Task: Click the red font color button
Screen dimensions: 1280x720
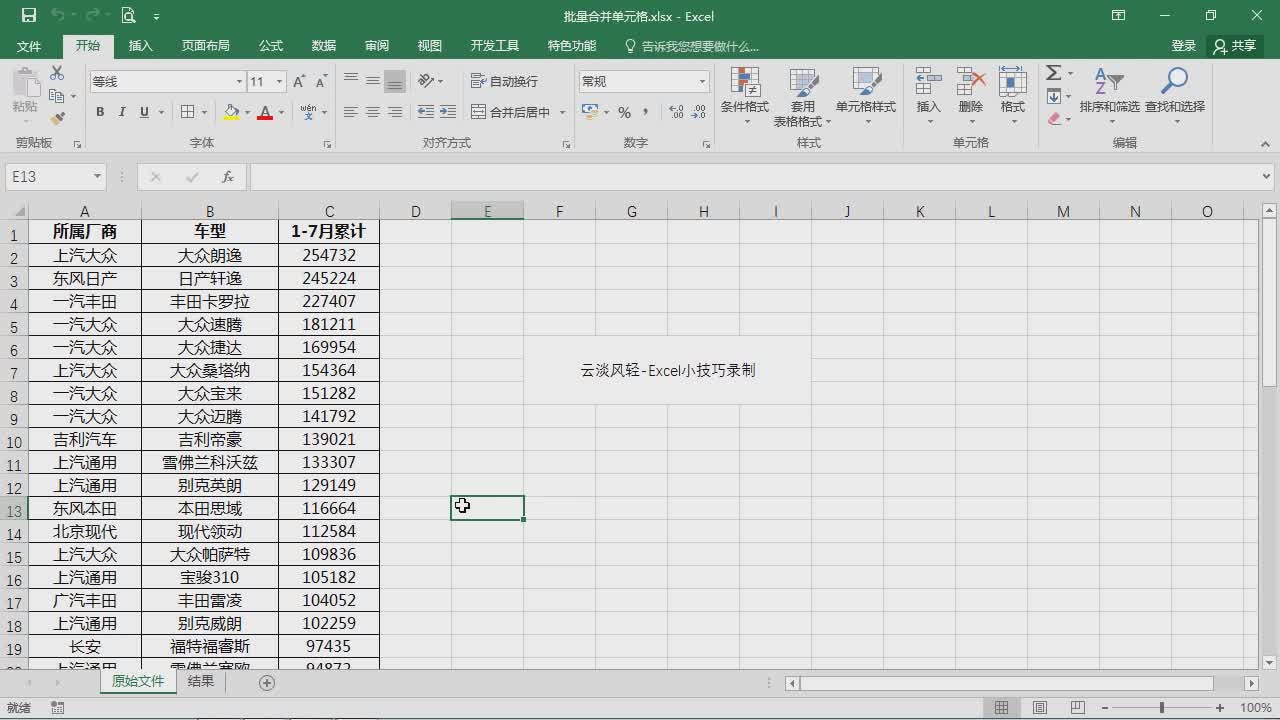Action: point(265,112)
